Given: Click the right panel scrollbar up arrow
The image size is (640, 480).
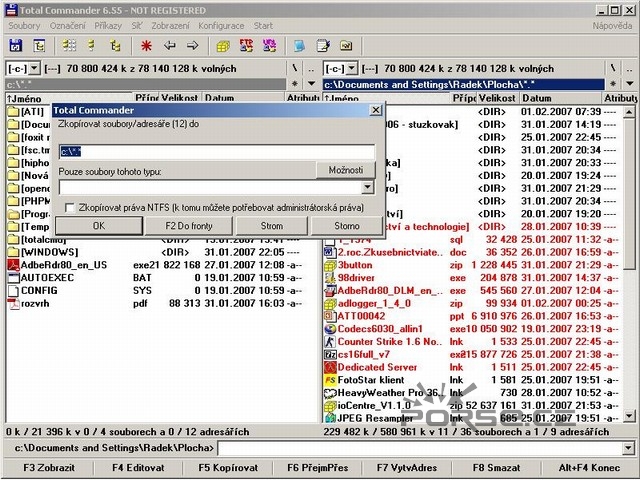Looking at the screenshot, I should [x=629, y=111].
